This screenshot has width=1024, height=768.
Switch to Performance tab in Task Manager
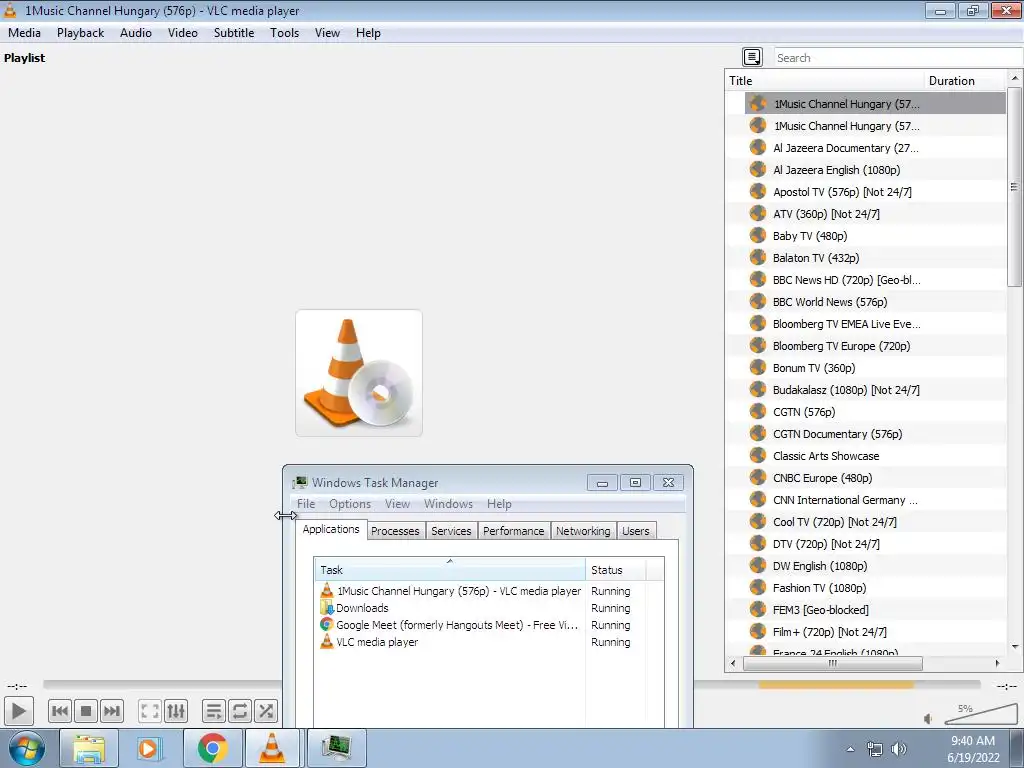pyautogui.click(x=513, y=531)
